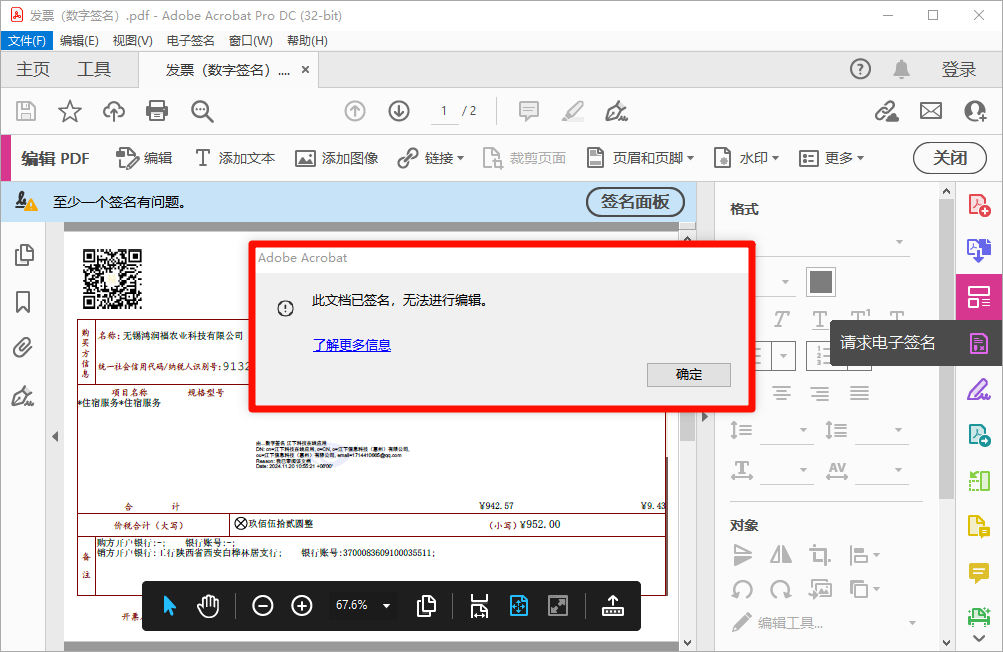Click the save file icon
This screenshot has width=1003, height=652.
click(26, 111)
